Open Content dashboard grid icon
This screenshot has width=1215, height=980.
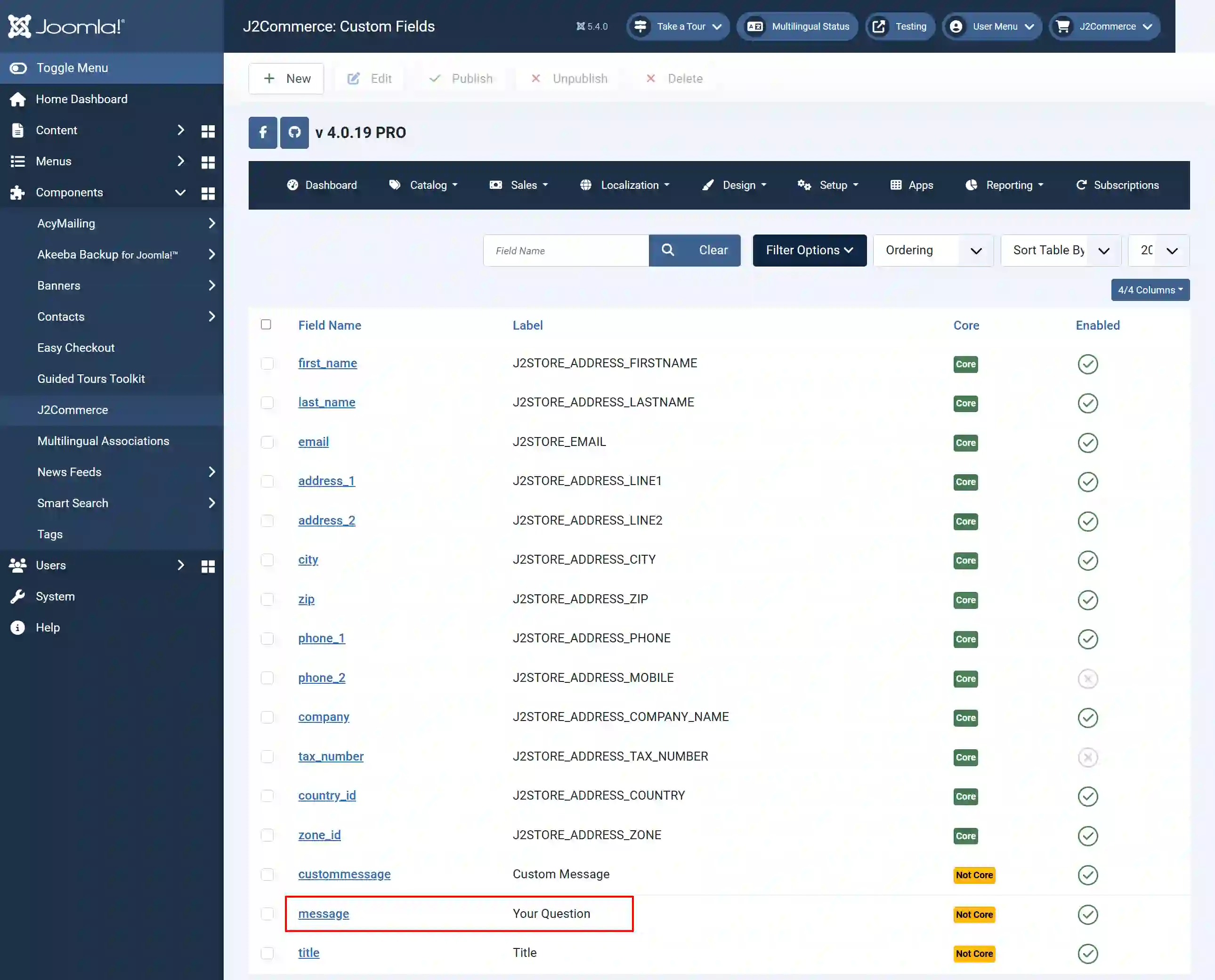pos(208,131)
